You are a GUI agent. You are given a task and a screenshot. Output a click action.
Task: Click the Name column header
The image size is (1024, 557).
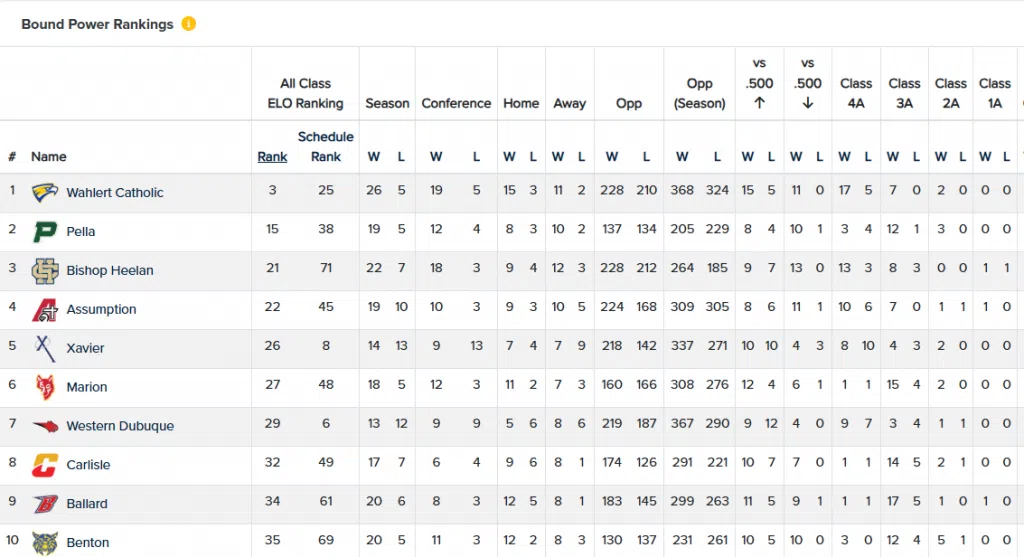49,157
